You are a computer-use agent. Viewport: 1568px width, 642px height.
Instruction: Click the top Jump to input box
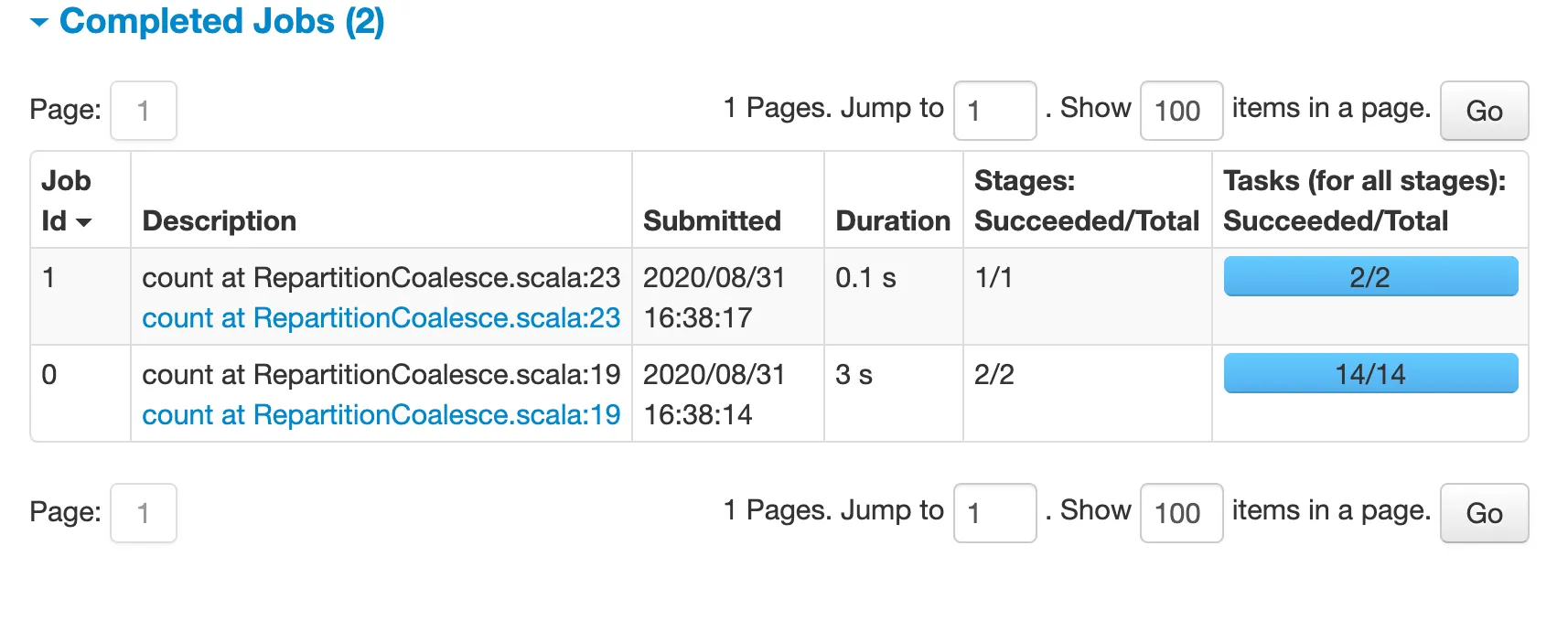point(994,111)
